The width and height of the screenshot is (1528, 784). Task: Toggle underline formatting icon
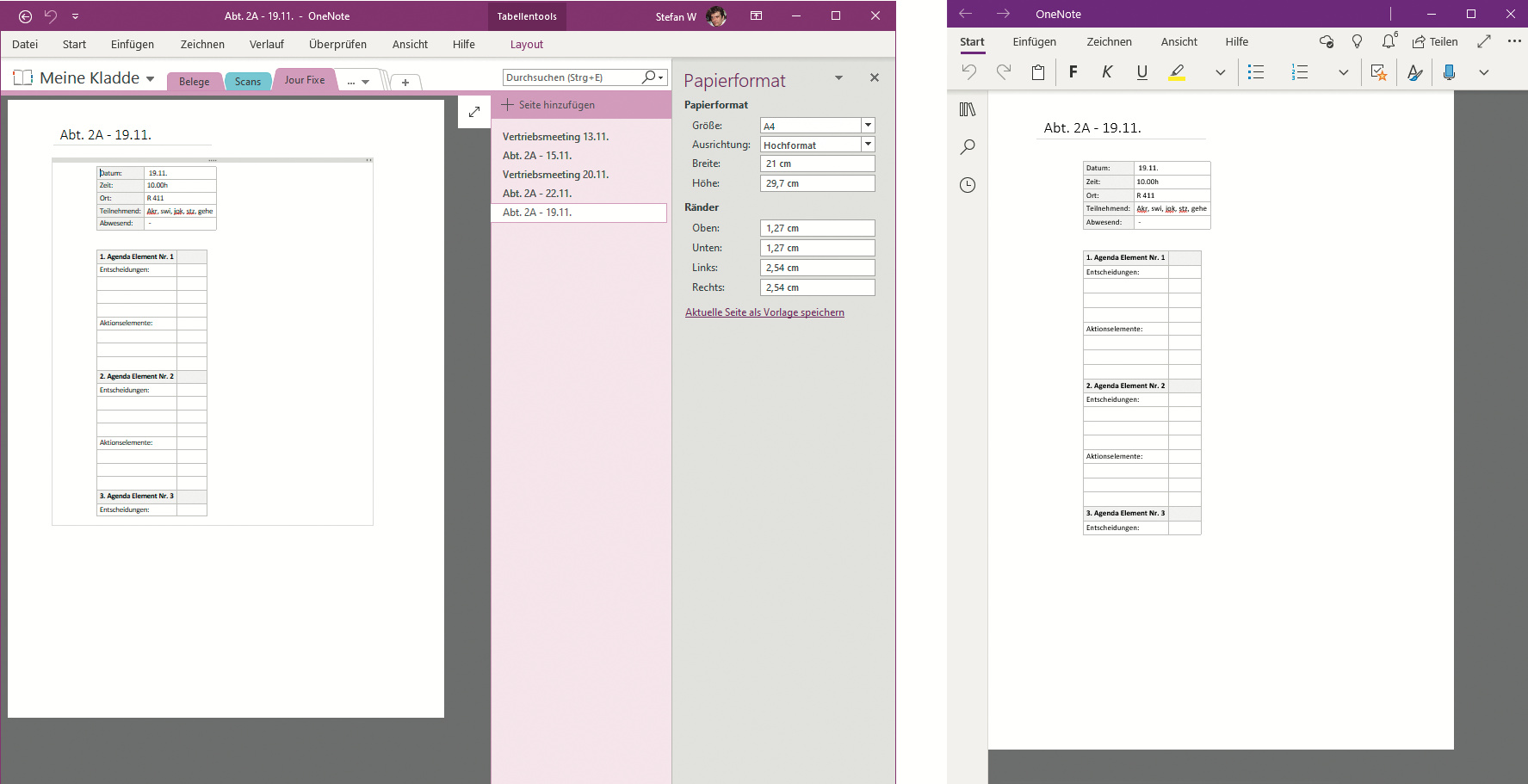coord(1141,72)
